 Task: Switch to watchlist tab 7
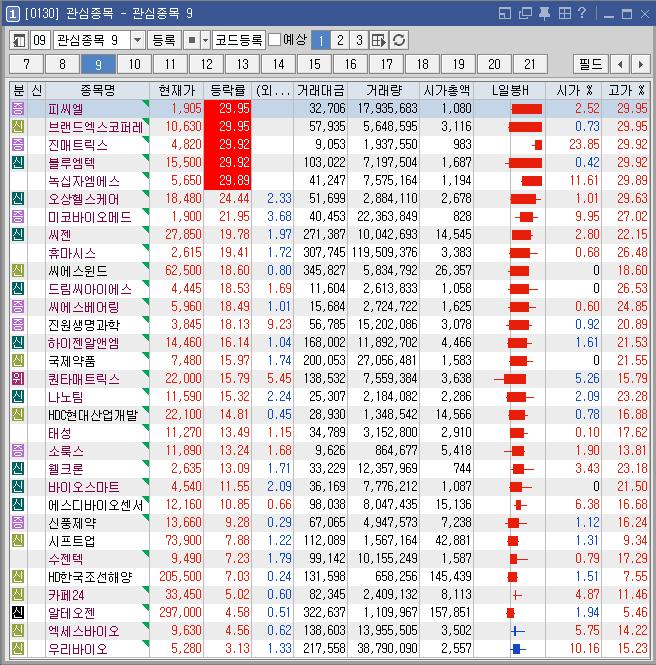point(26,64)
